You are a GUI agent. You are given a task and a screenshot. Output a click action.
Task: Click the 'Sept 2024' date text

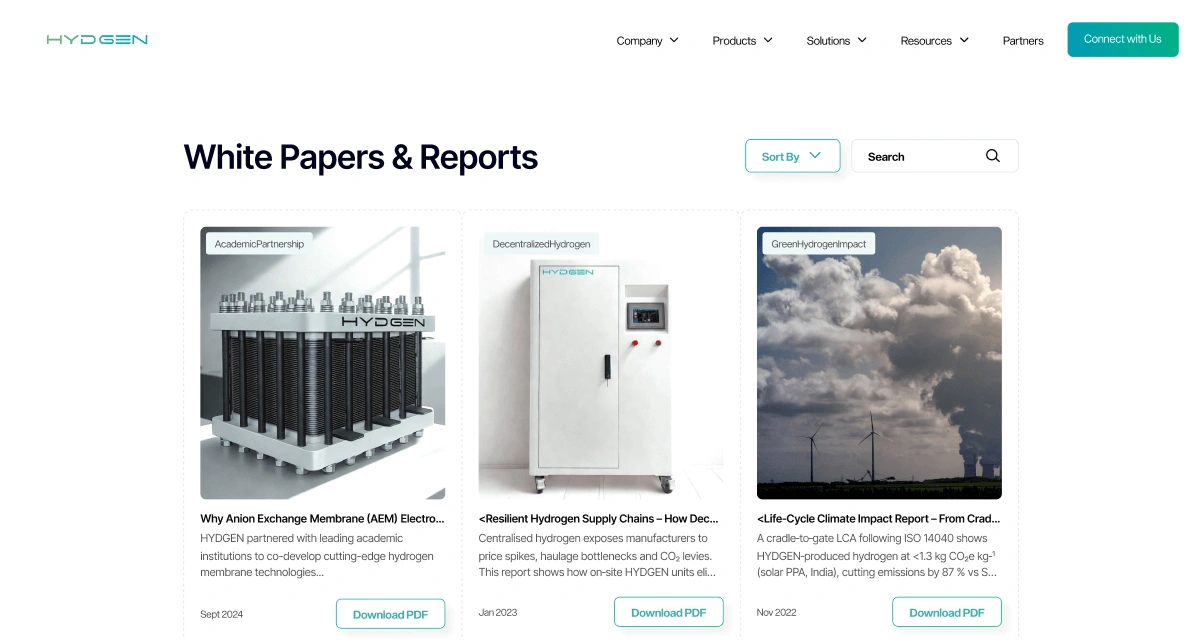pyautogui.click(x=221, y=614)
